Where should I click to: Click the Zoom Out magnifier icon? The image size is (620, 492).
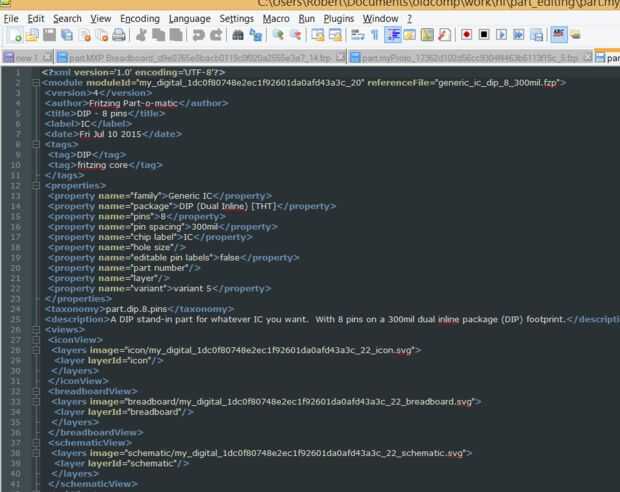295,35
